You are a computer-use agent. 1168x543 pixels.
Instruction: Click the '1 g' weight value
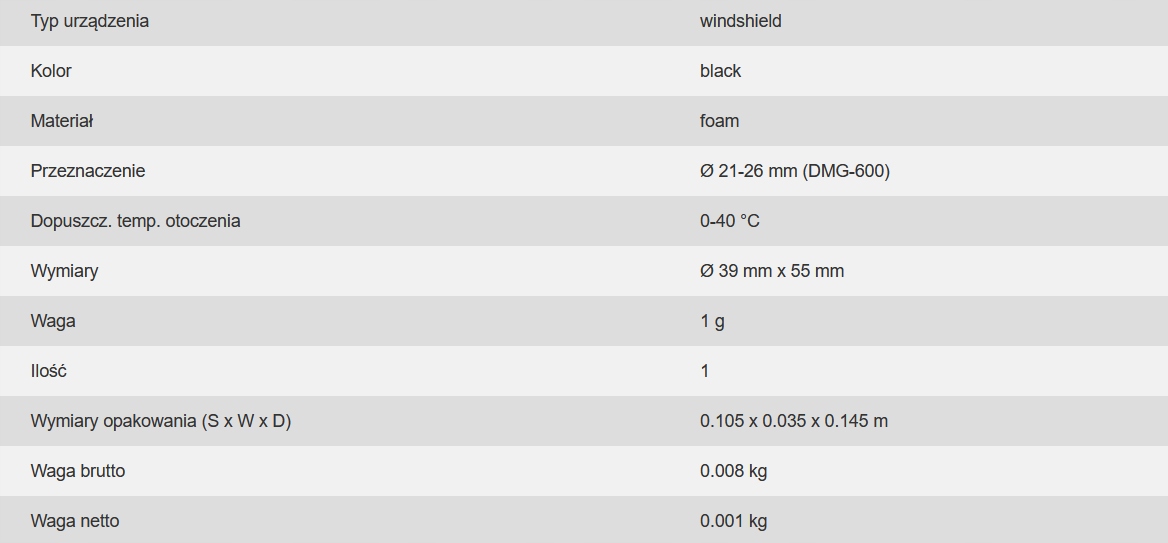click(712, 321)
